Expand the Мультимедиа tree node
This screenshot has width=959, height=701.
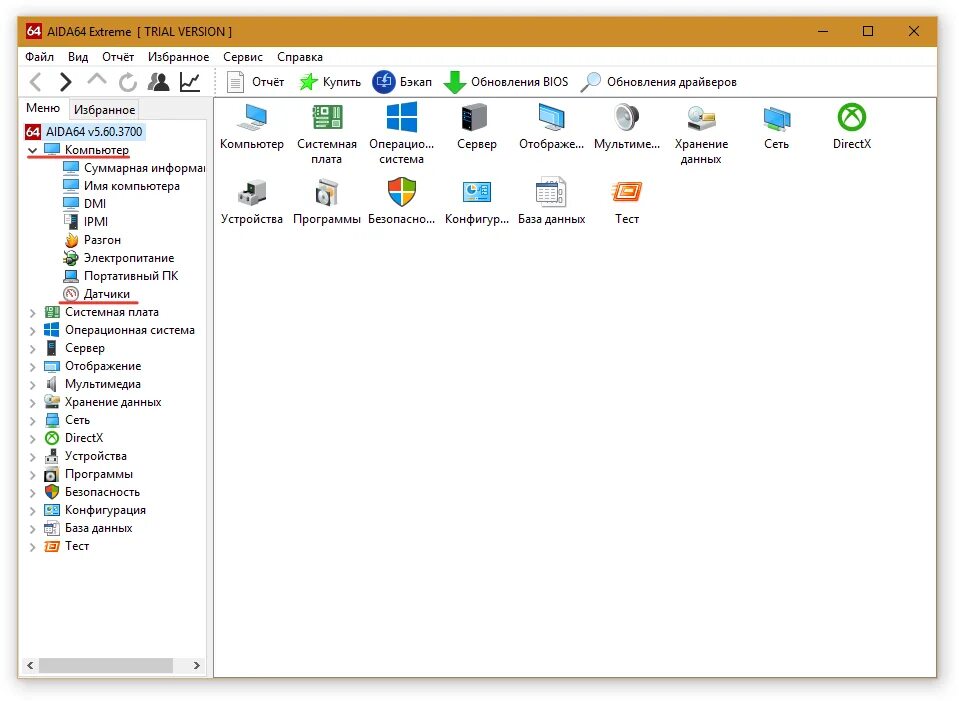coord(32,385)
